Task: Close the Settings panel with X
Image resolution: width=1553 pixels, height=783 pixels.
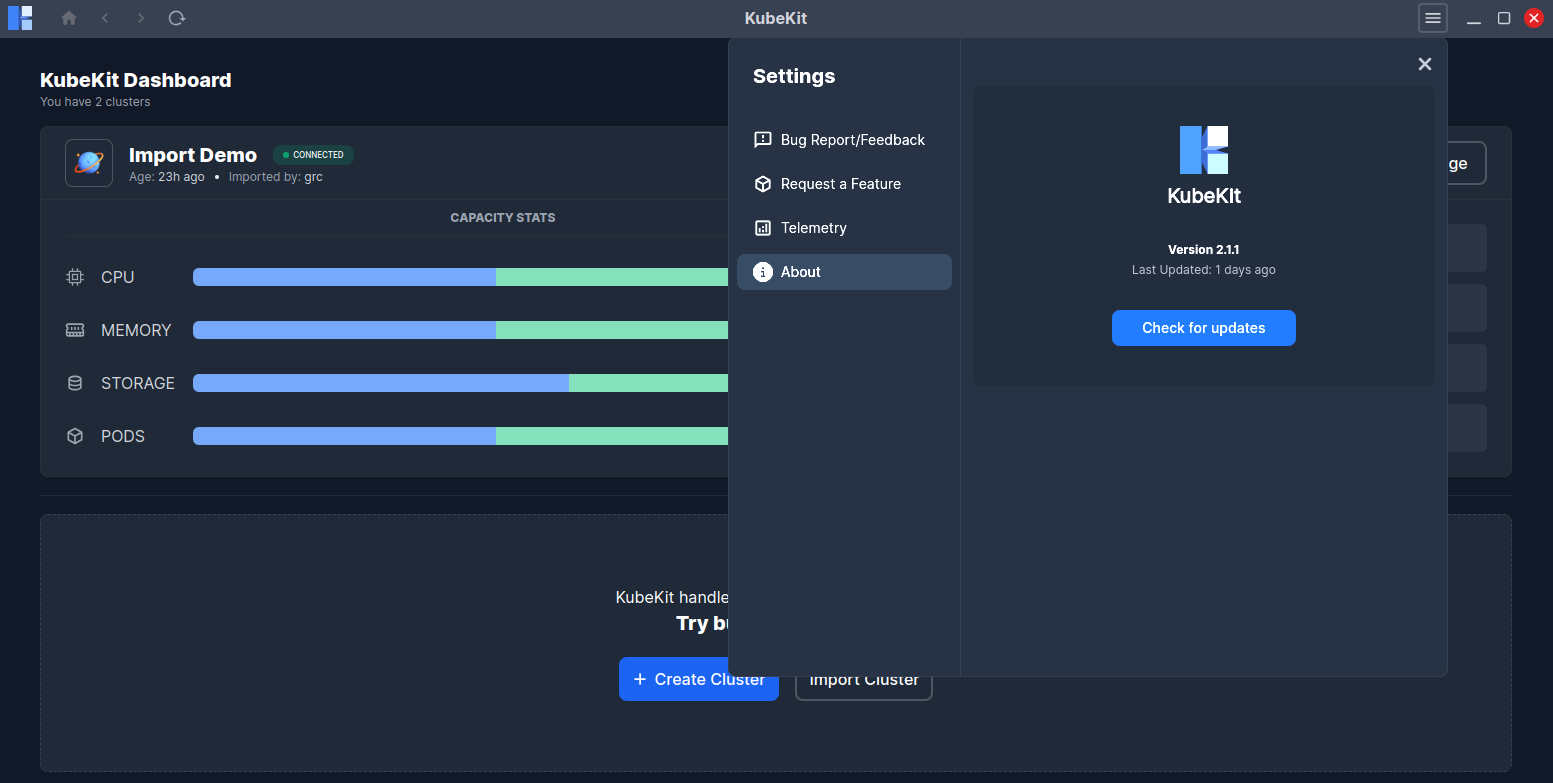Action: pos(1425,64)
